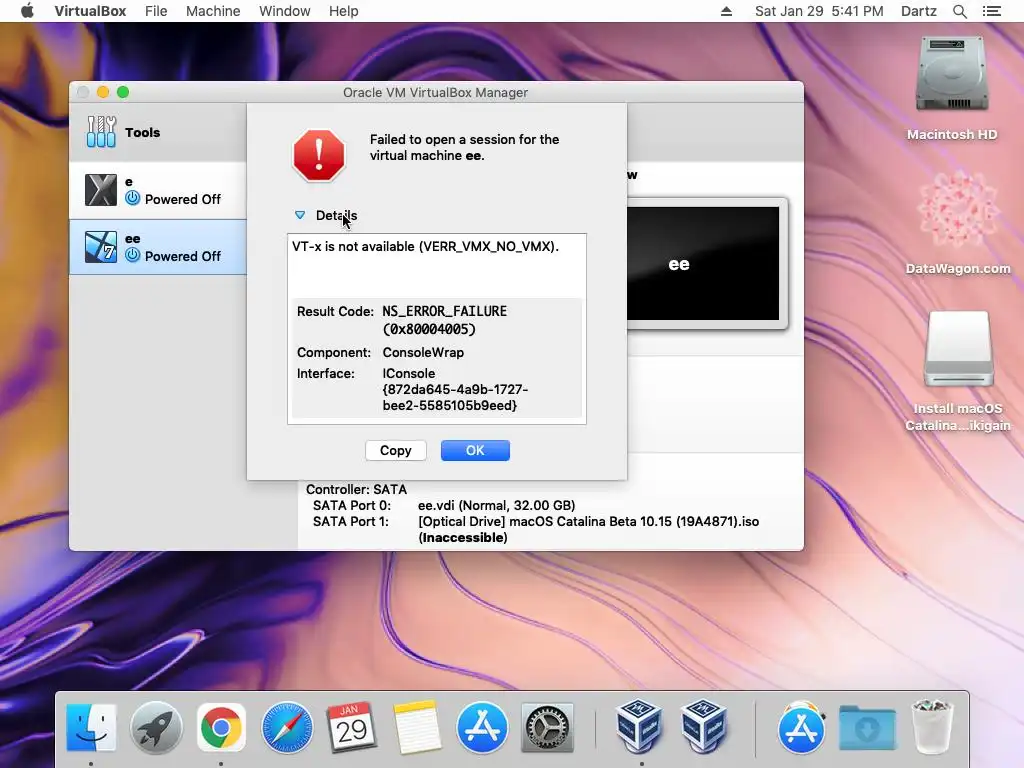Open the Help menu
1024x768 pixels.
(344, 11)
